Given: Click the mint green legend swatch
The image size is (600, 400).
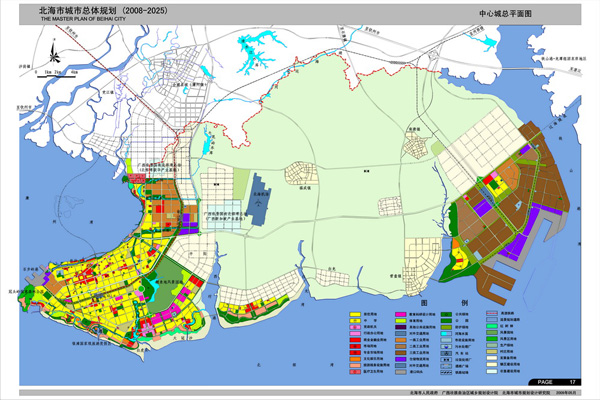Looking at the screenshot, I should click(492, 326).
